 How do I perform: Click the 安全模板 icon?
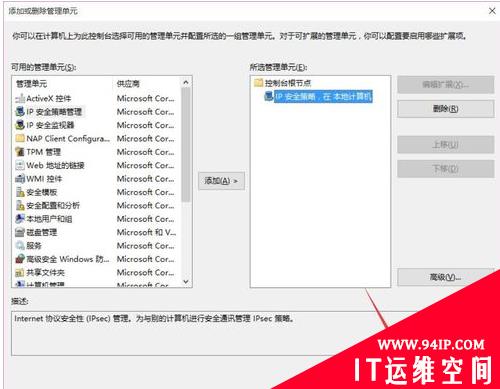[x=20, y=192]
